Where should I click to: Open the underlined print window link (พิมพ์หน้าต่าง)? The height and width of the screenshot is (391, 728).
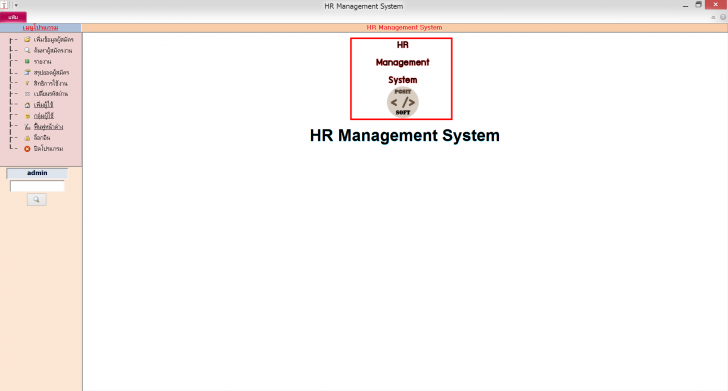[48, 127]
